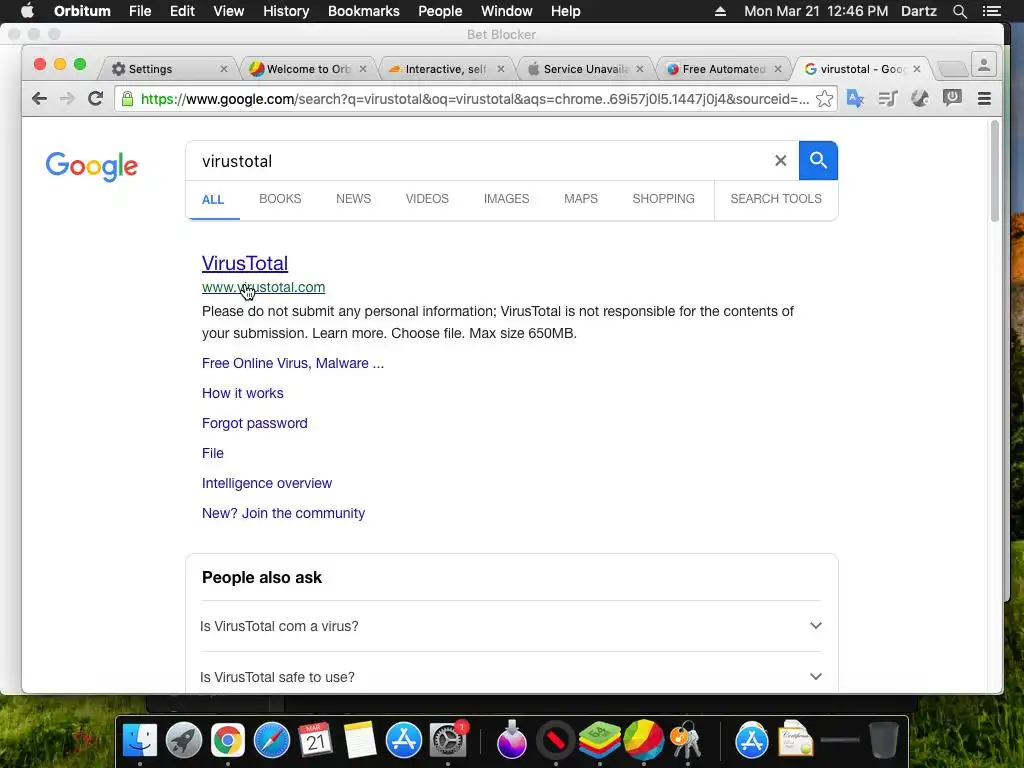The image size is (1024, 768).
Task: Open the 'Intelligence overview' sitelink
Action: [266, 483]
